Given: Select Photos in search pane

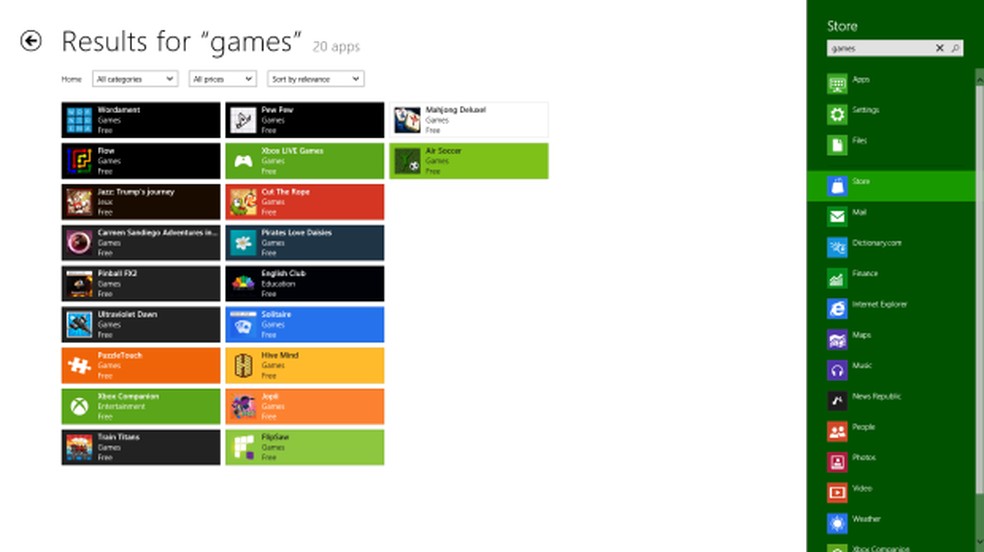Looking at the screenshot, I should click(x=891, y=462).
